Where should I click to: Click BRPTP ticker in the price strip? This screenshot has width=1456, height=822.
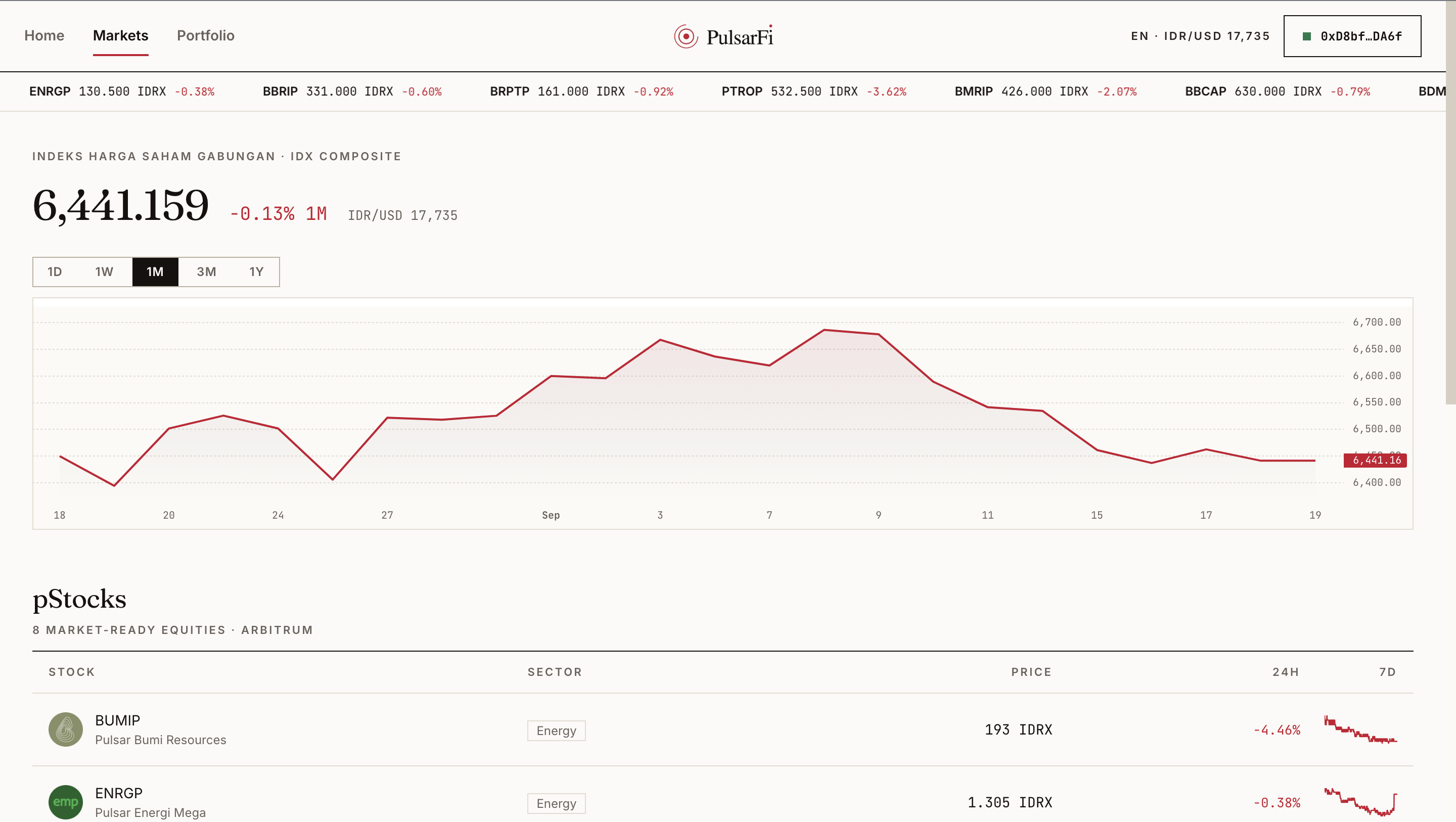(581, 92)
